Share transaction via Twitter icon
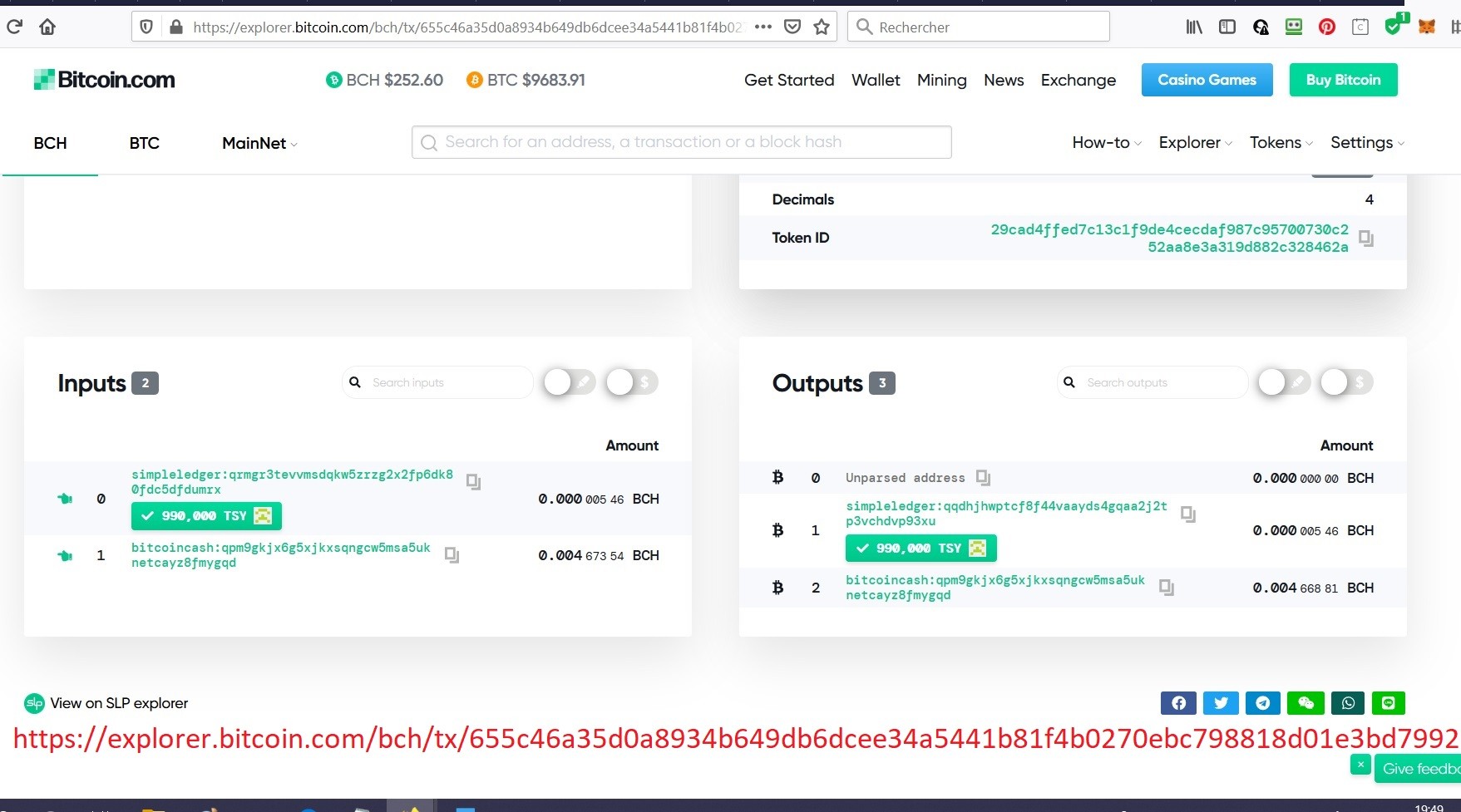1461x812 pixels. 1221,703
